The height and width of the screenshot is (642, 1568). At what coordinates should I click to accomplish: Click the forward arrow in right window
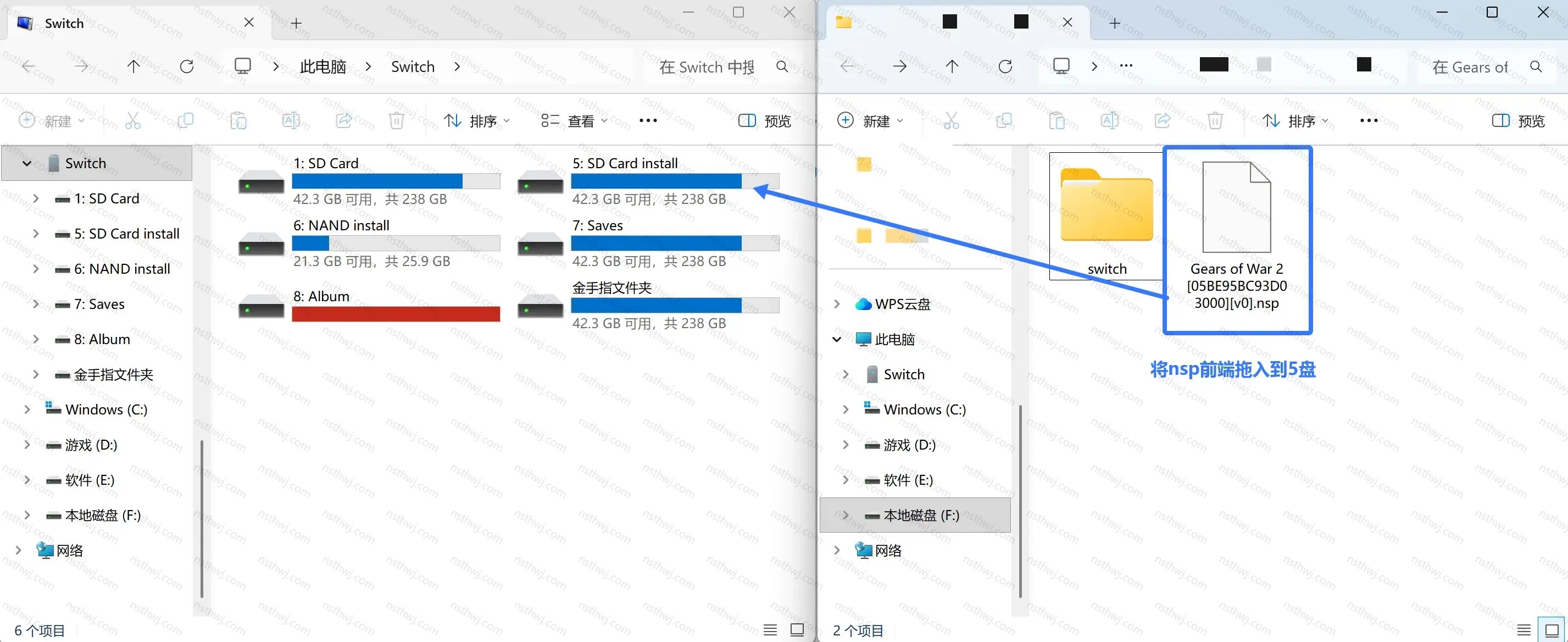pos(900,67)
